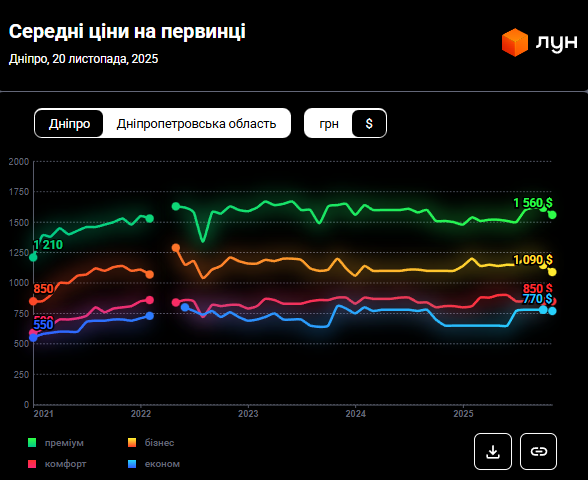Toggle the преміум series in legend
Image resolution: width=588 pixels, height=480 pixels.
pos(56,443)
